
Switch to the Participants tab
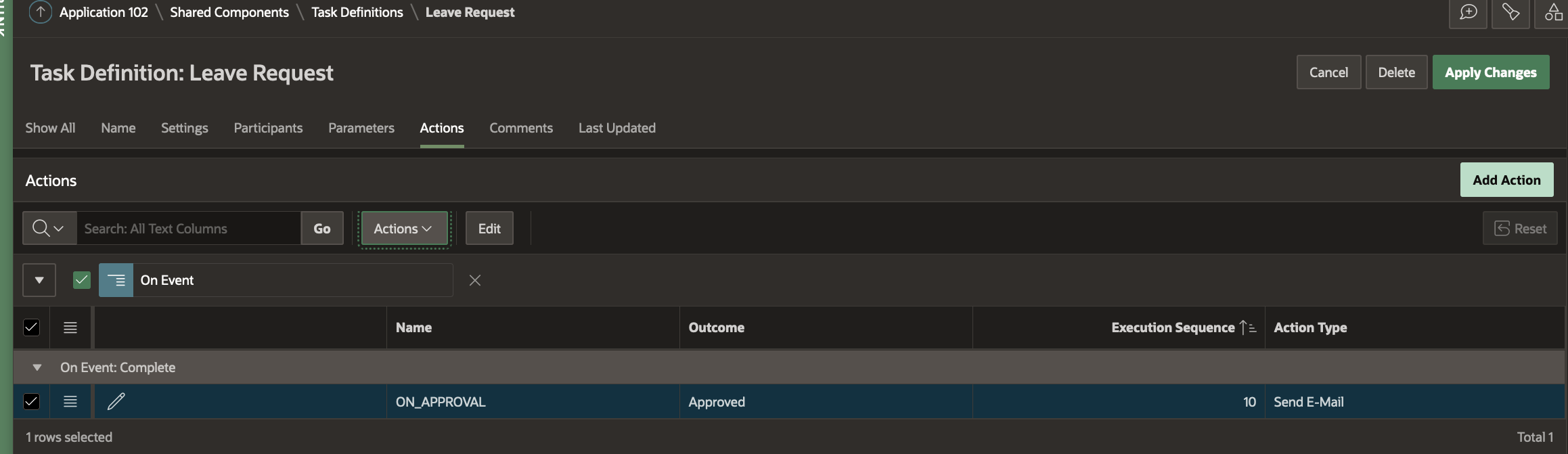point(268,128)
